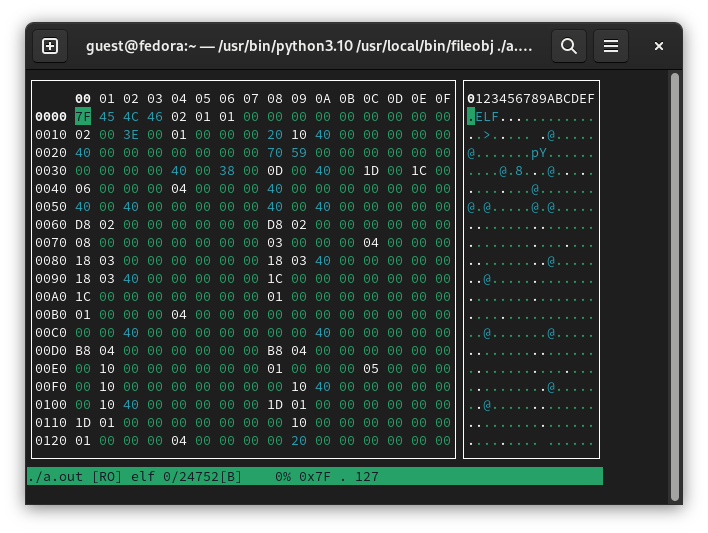Click the 0% progress indicator in status bar
This screenshot has width=708, height=533.
pos(283,477)
